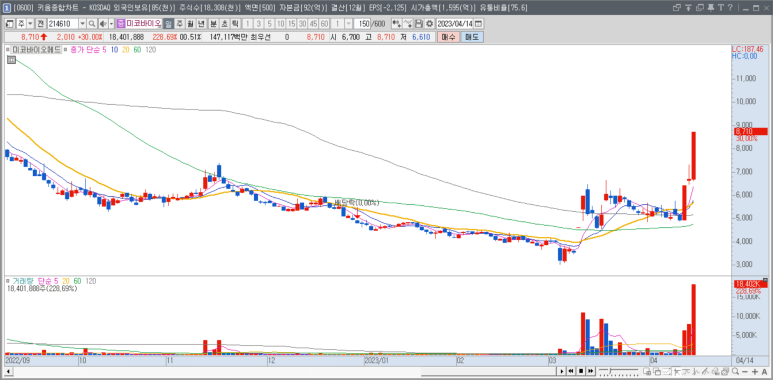Click the magnifier zoom icon at bottom

point(735,371)
